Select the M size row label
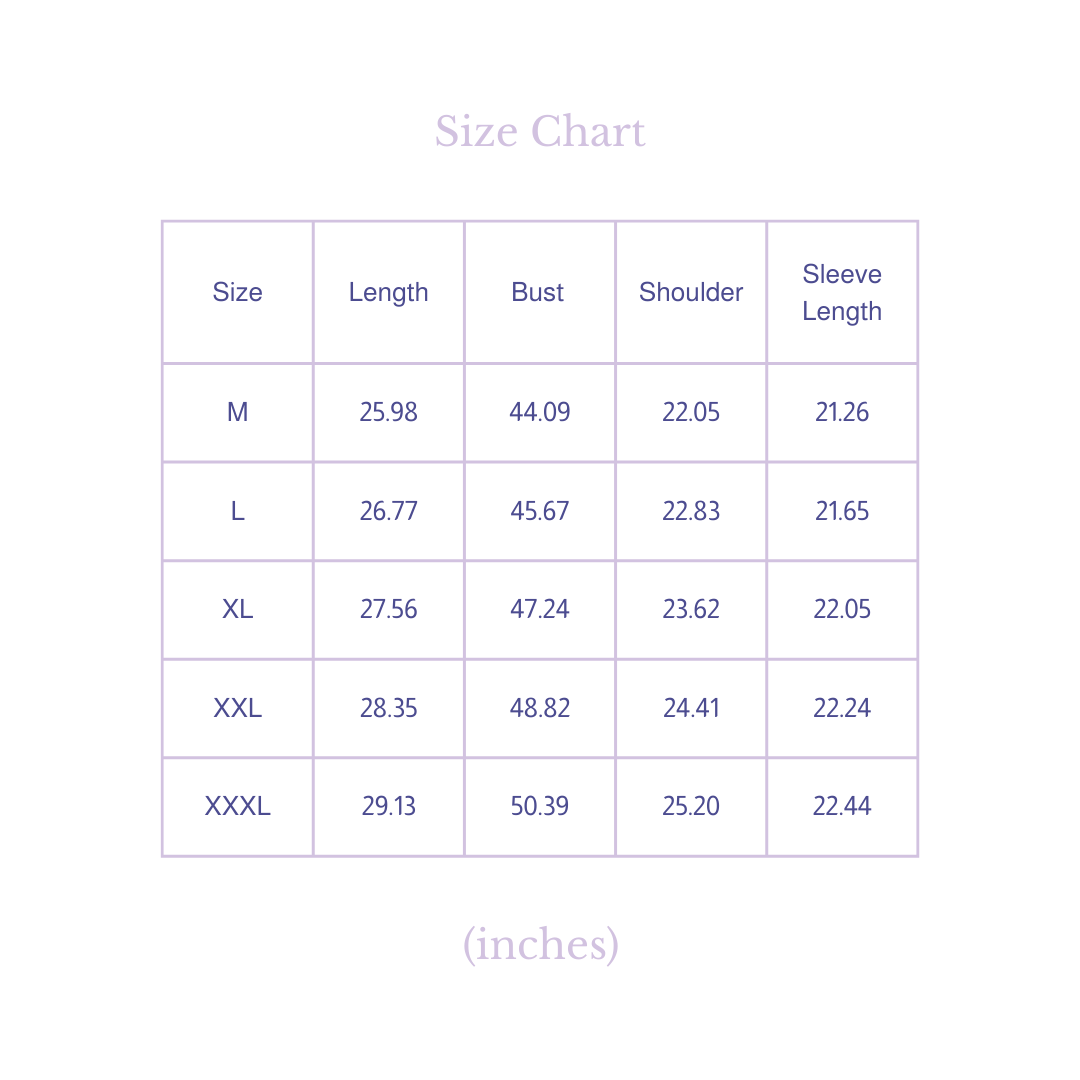This screenshot has width=1080, height=1080. pos(237,412)
